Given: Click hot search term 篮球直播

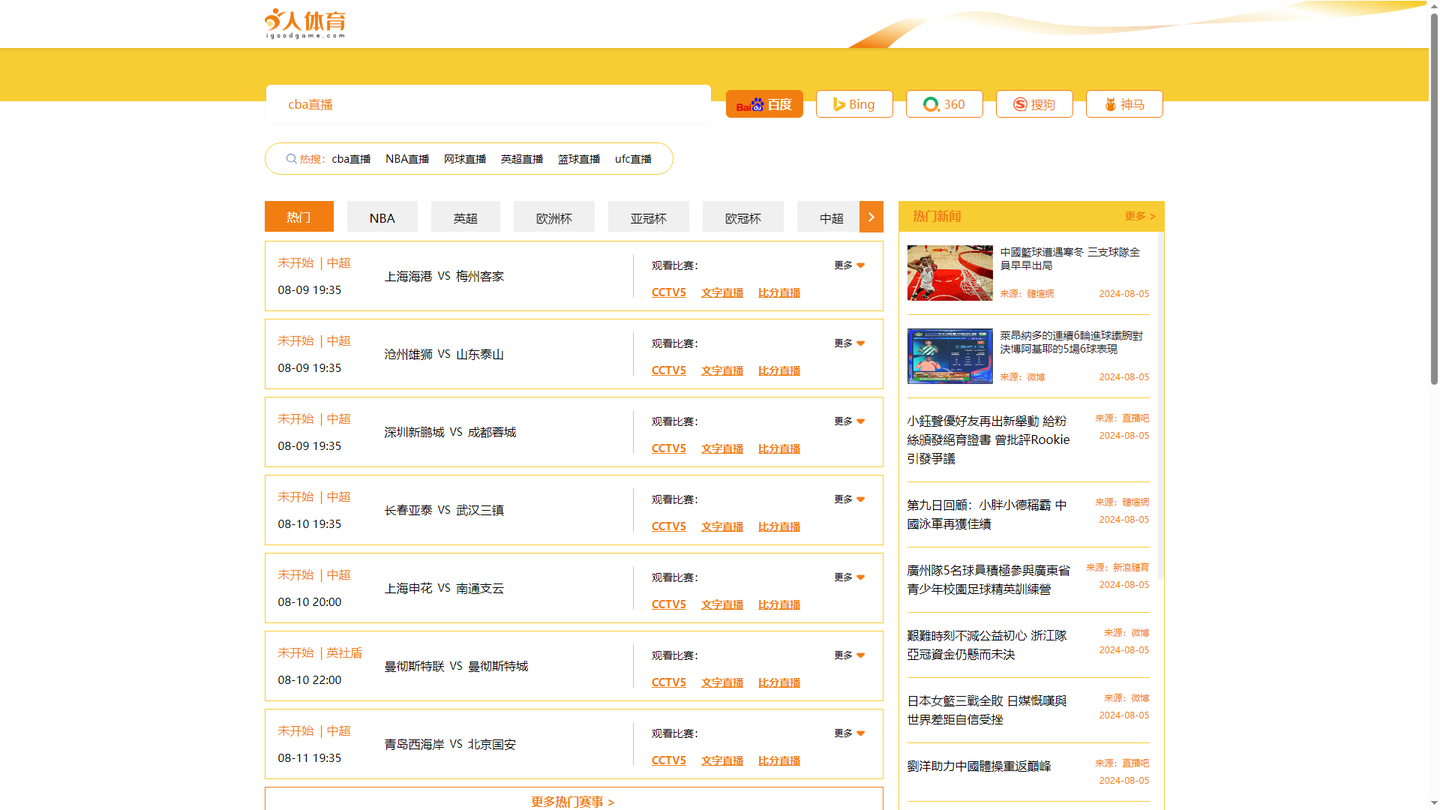Looking at the screenshot, I should (x=579, y=159).
